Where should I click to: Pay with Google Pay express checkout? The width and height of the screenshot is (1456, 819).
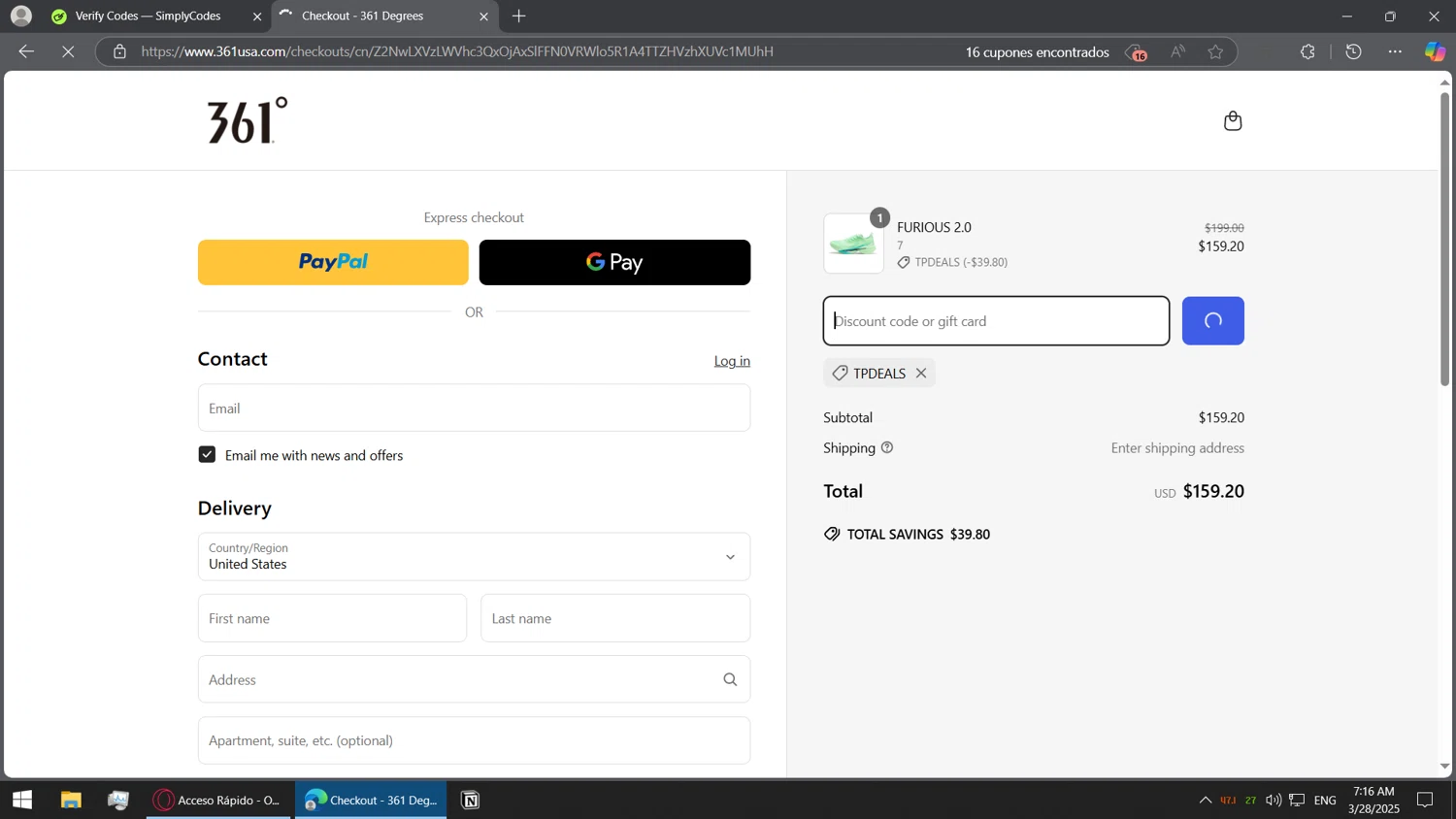pyautogui.click(x=614, y=262)
